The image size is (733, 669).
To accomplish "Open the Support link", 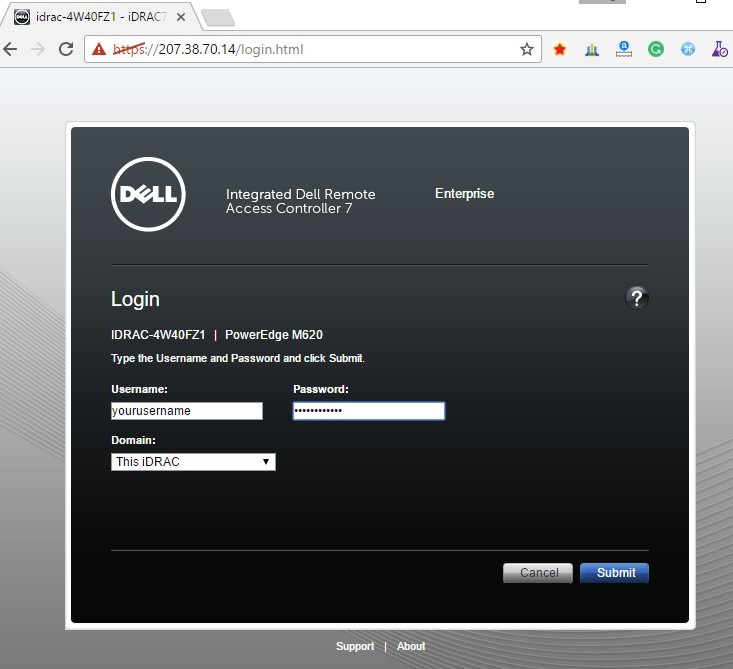I will click(x=355, y=646).
